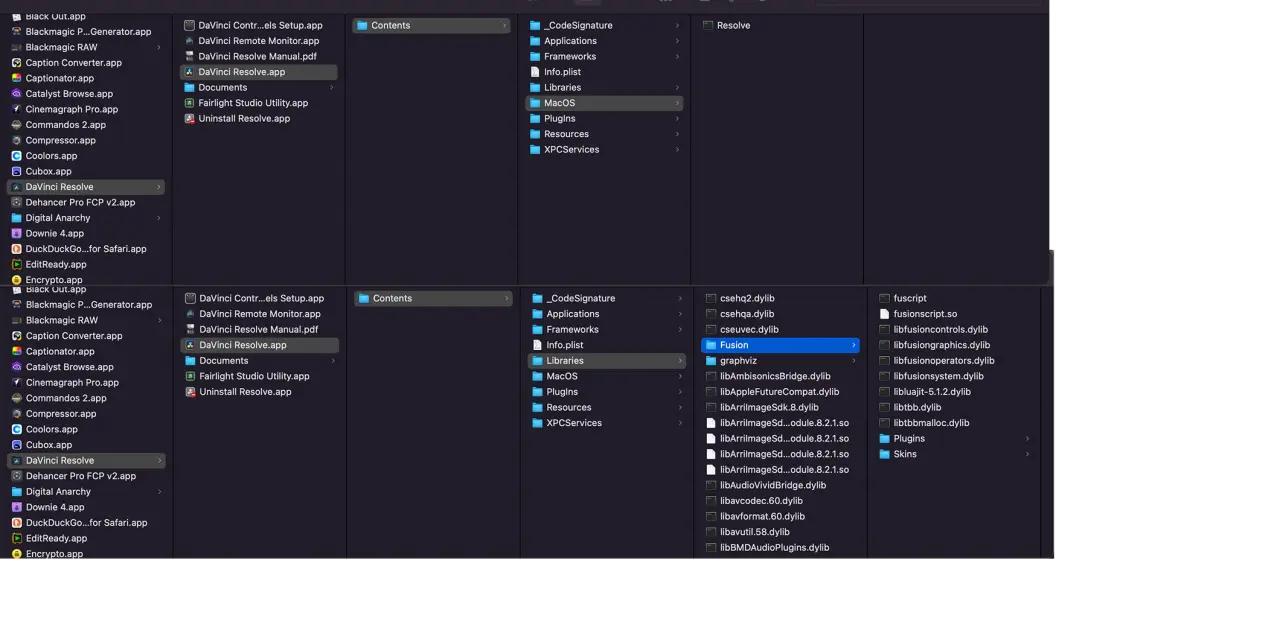The image size is (1280, 636).
Task: Expand Digital Anarchy chevron in upper window
Action: (x=158, y=218)
